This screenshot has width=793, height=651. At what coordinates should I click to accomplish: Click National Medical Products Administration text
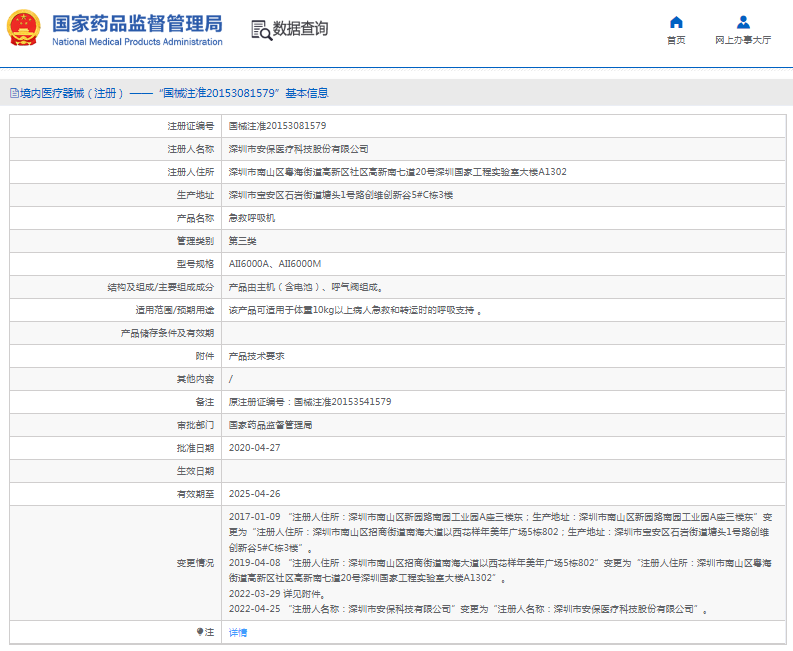[137, 42]
